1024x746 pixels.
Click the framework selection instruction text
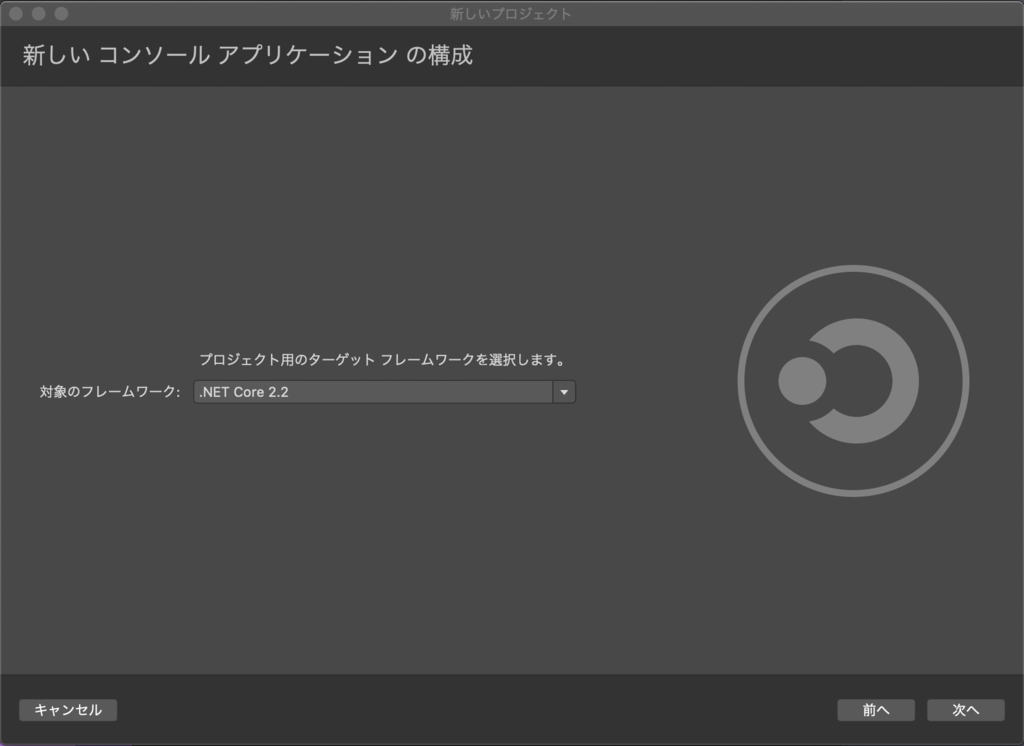tap(384, 358)
